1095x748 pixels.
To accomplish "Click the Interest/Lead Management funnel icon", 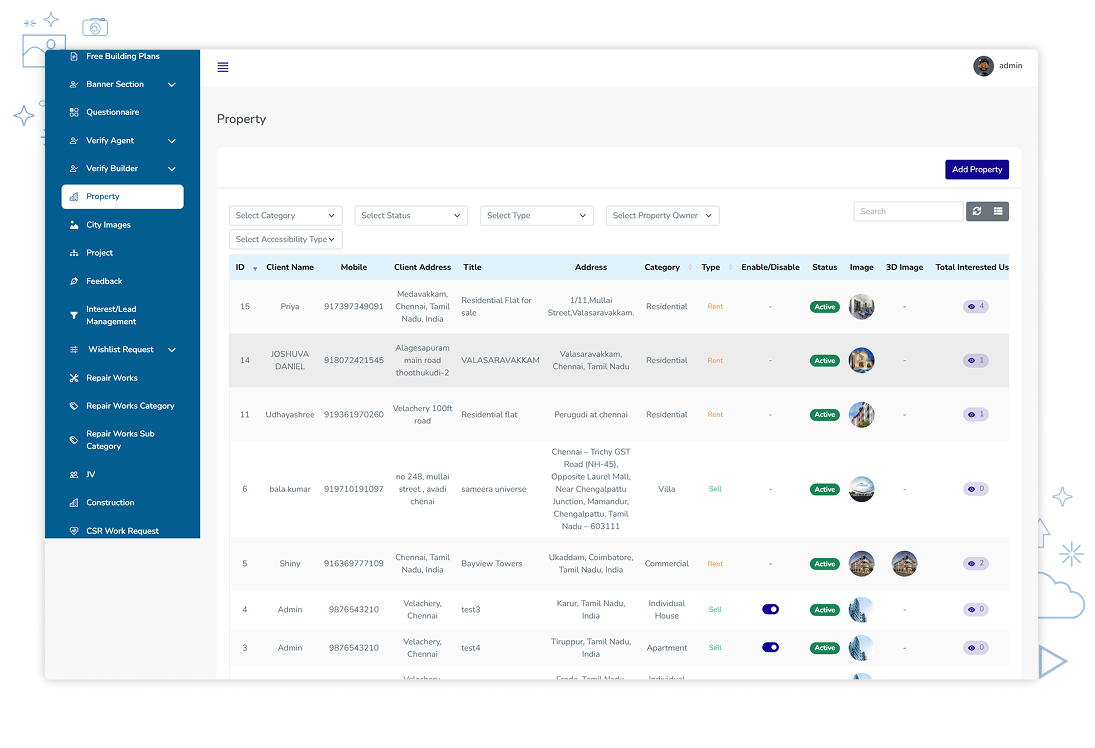I will pyautogui.click(x=74, y=316).
